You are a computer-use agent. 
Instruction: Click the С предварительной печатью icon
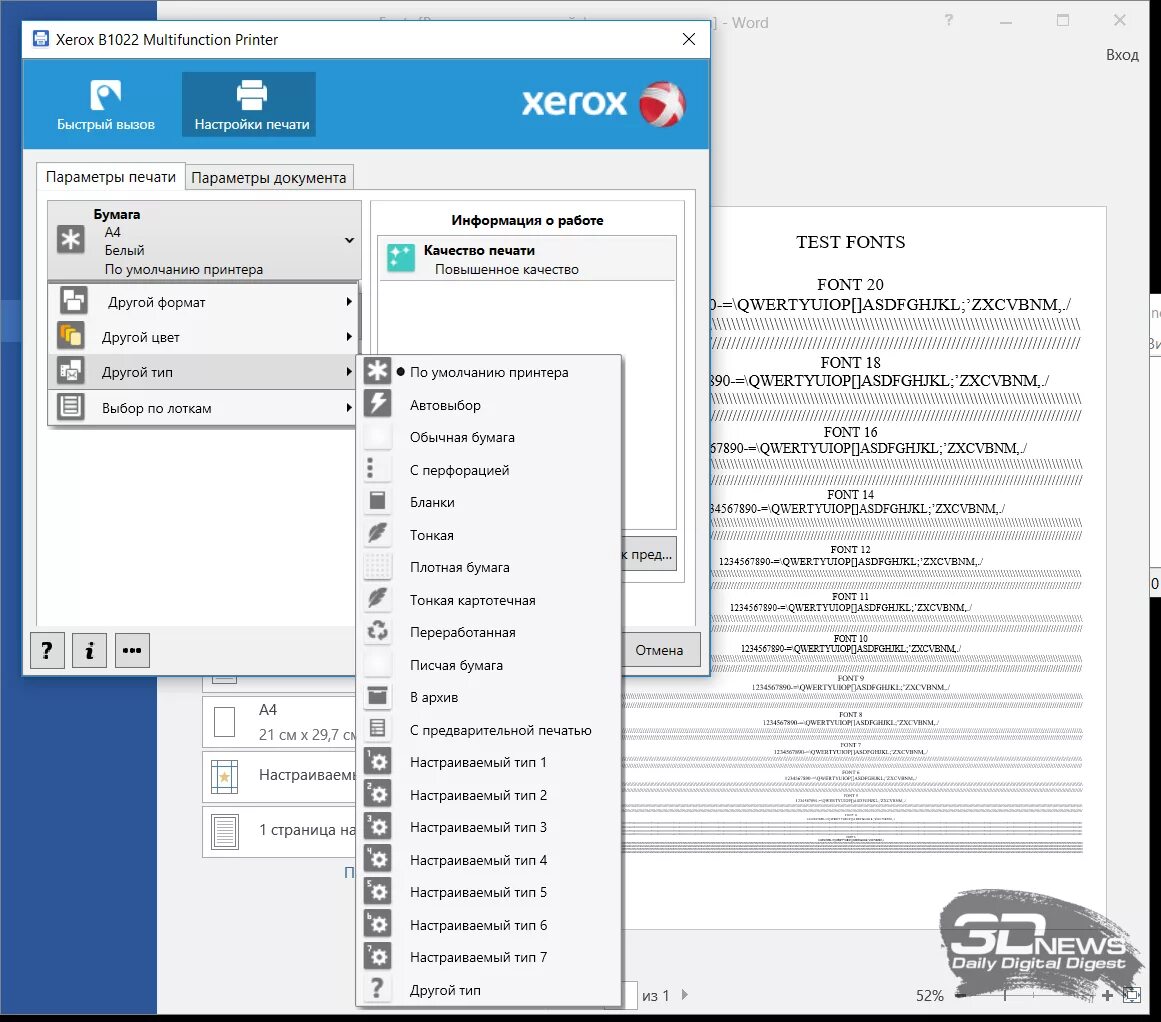click(x=378, y=729)
